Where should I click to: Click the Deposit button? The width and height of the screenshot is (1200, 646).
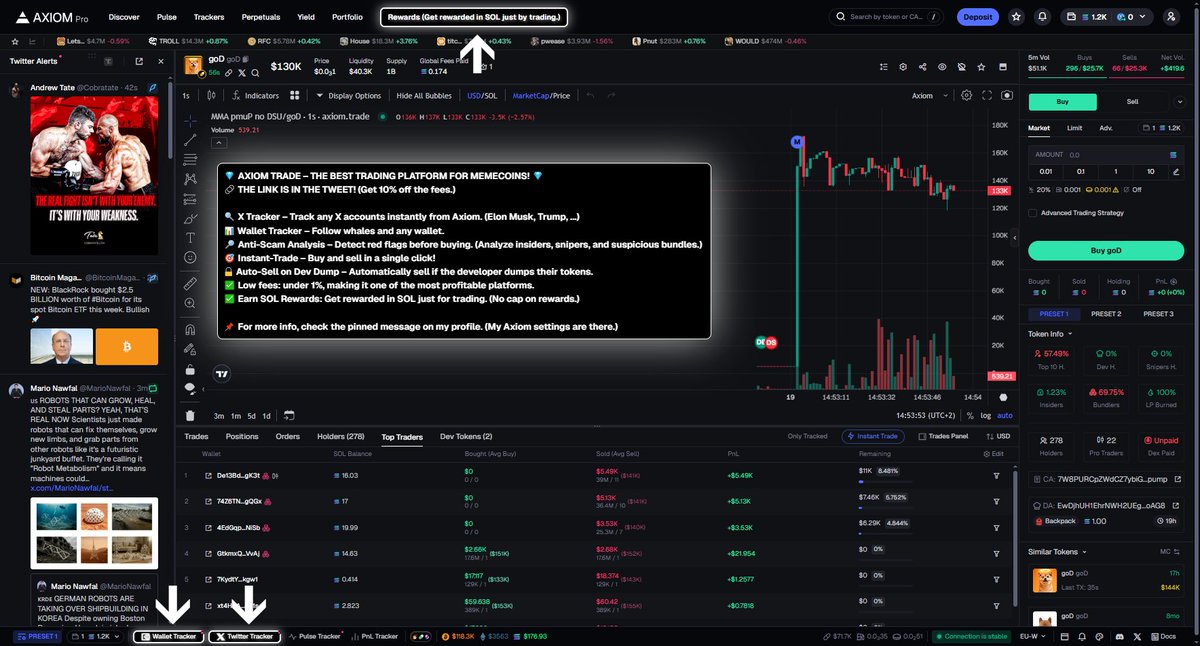click(977, 17)
